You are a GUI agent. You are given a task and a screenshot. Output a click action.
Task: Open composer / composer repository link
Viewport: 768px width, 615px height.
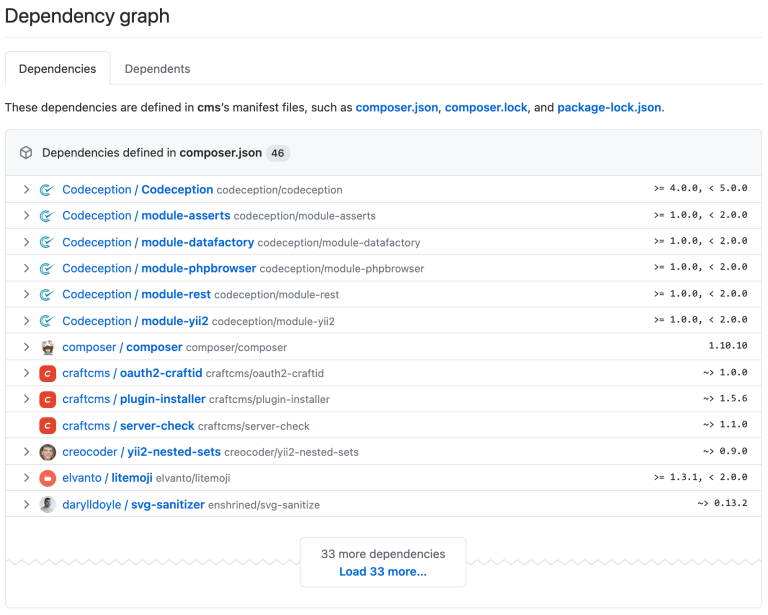pos(122,347)
